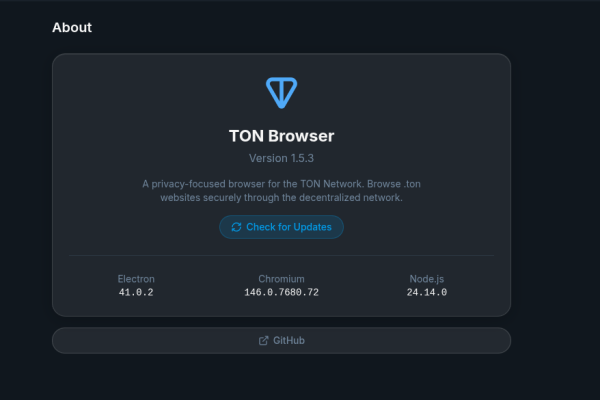The image size is (600, 400).
Task: Select Chromium version 146.0.7680.72
Action: (x=281, y=292)
